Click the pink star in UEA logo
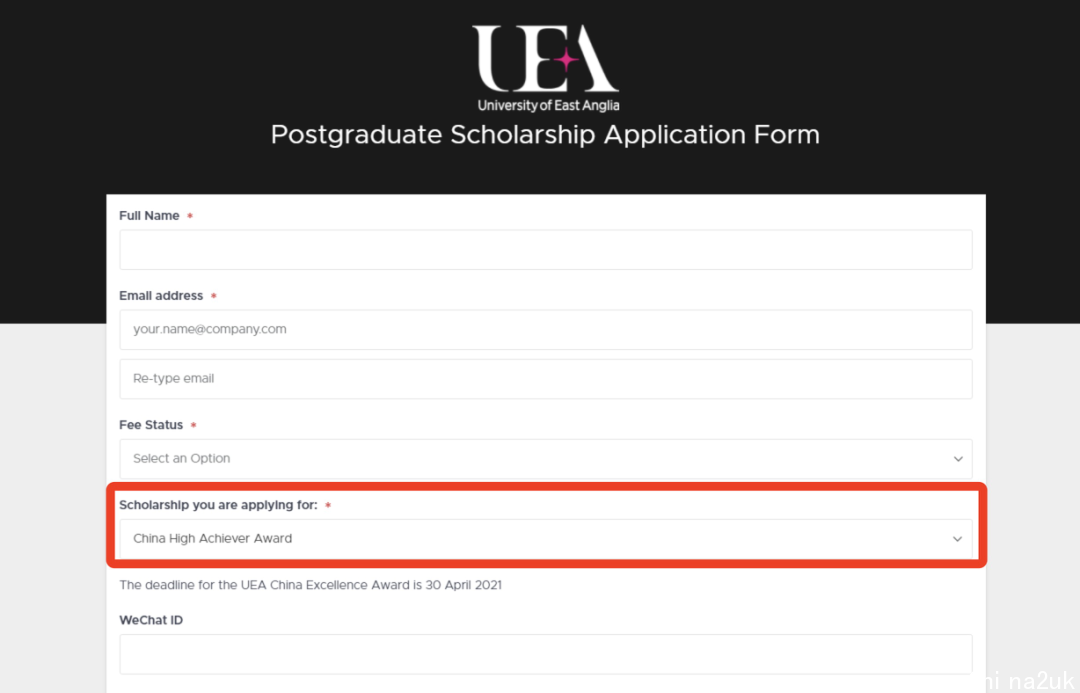 pos(566,60)
